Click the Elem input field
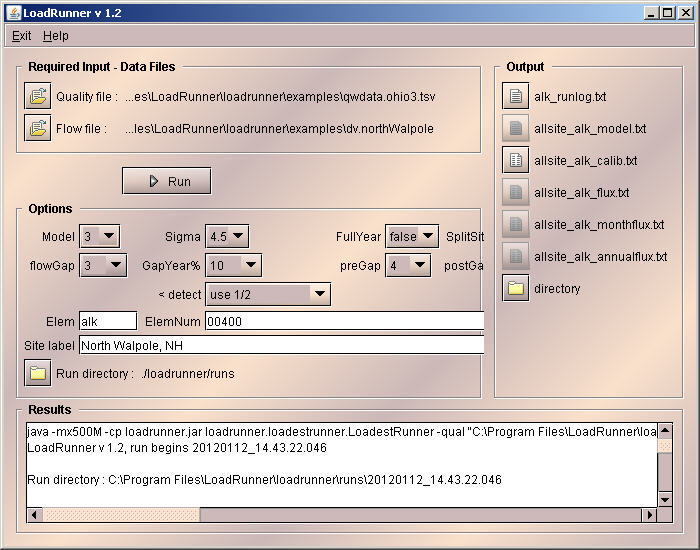 108,321
